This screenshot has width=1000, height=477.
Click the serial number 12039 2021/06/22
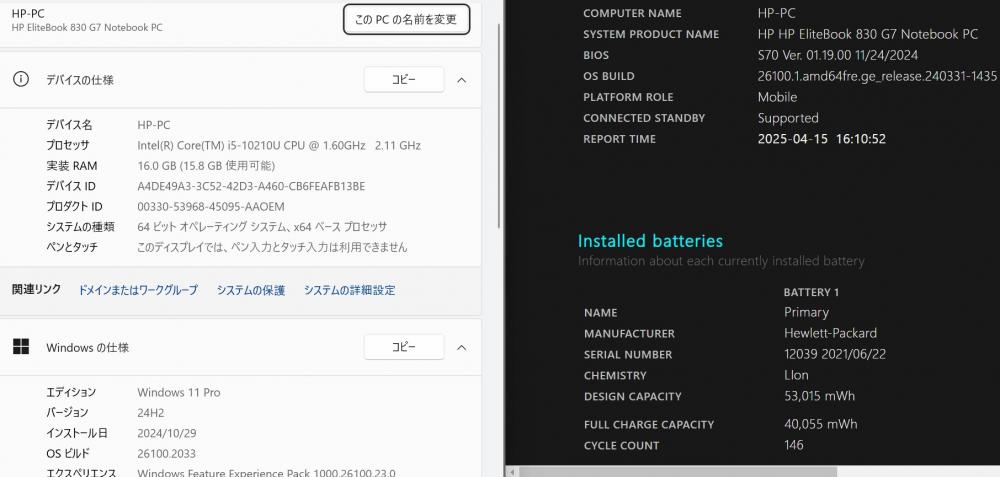(x=835, y=354)
